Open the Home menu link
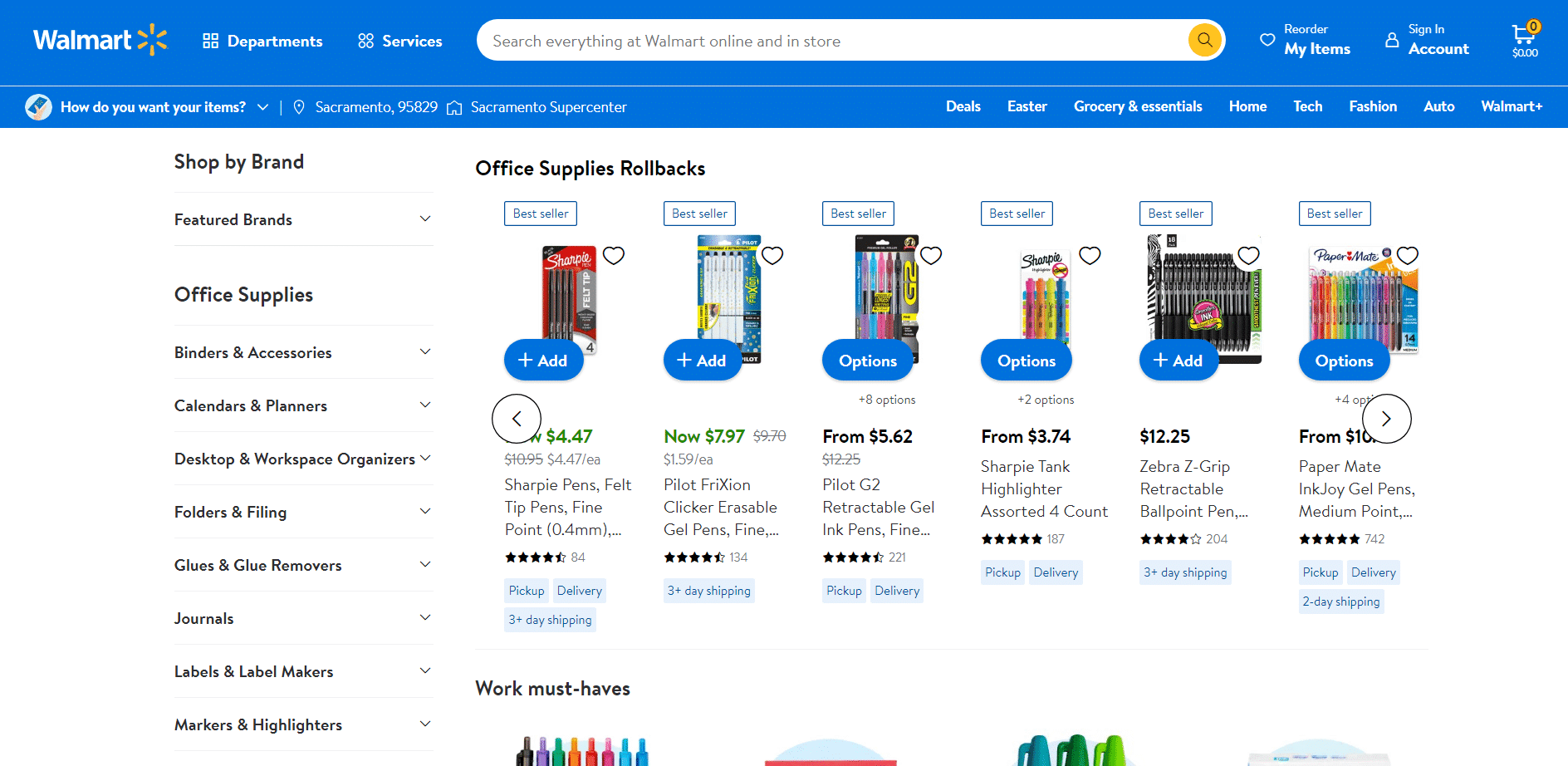This screenshot has width=1568, height=766. click(x=1247, y=106)
